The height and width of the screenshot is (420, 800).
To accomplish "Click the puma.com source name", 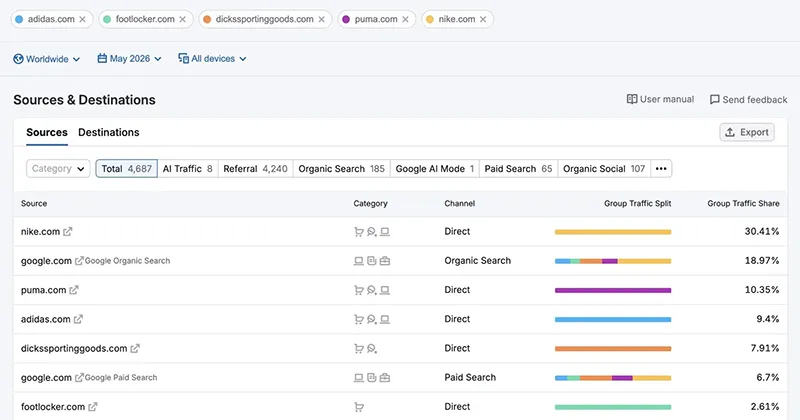I will 43,290.
